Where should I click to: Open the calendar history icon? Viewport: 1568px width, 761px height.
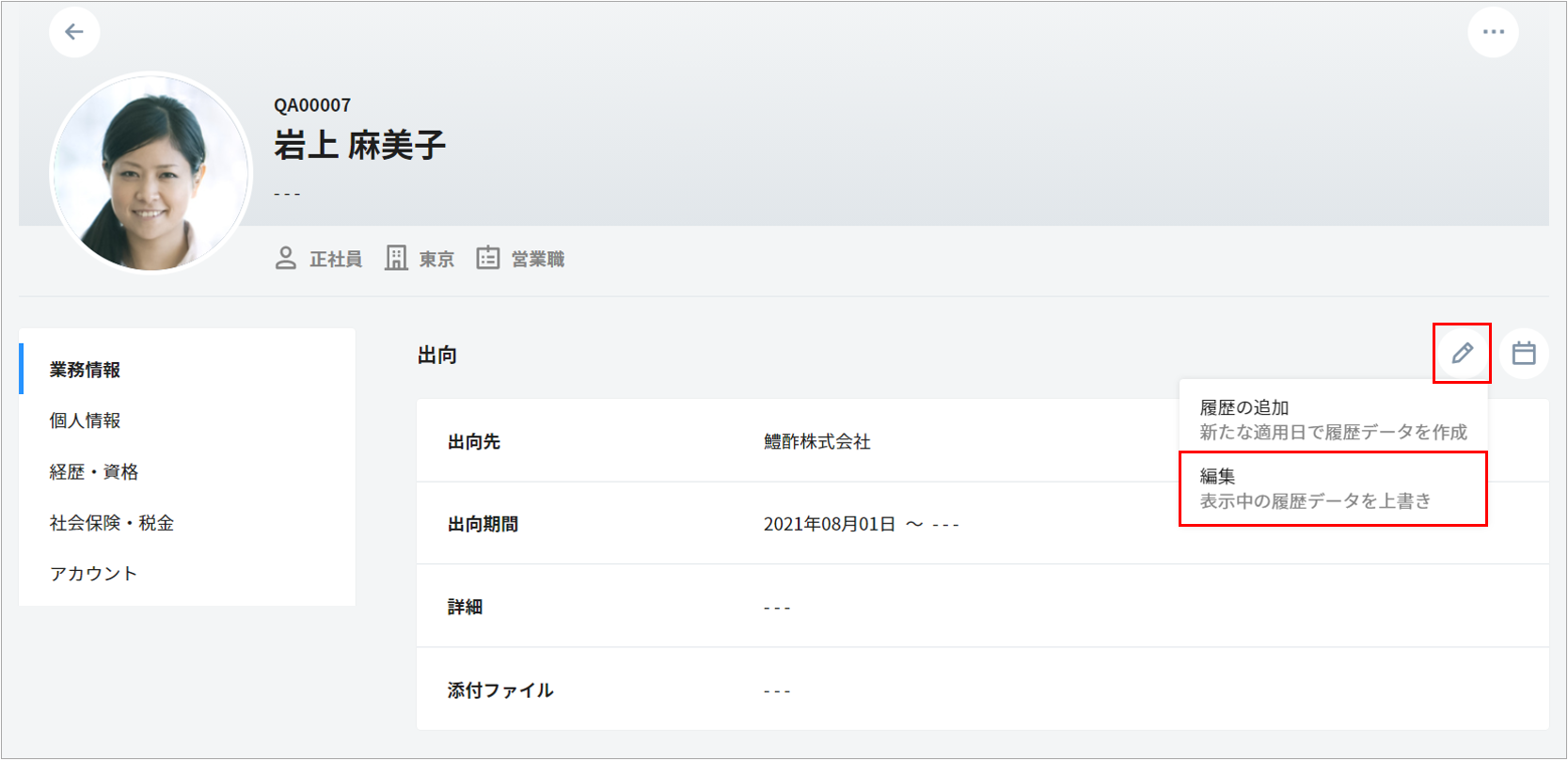(x=1524, y=354)
